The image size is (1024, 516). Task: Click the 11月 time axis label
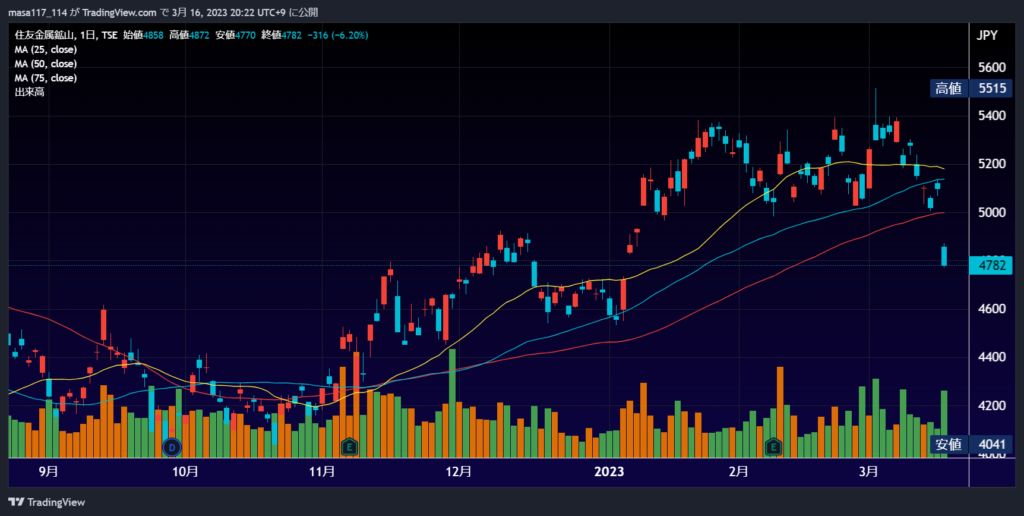(x=323, y=472)
